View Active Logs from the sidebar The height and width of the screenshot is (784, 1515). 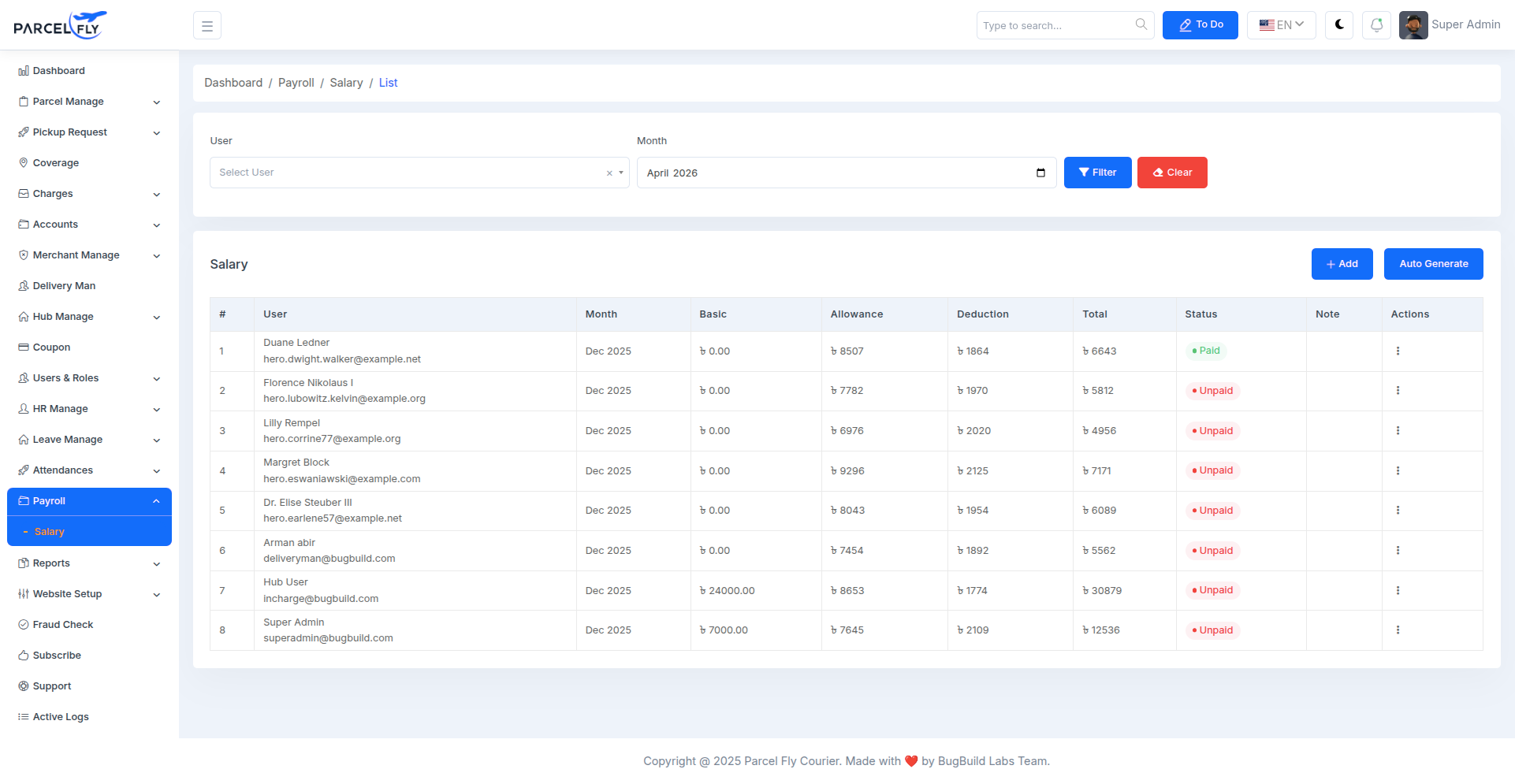pos(60,716)
